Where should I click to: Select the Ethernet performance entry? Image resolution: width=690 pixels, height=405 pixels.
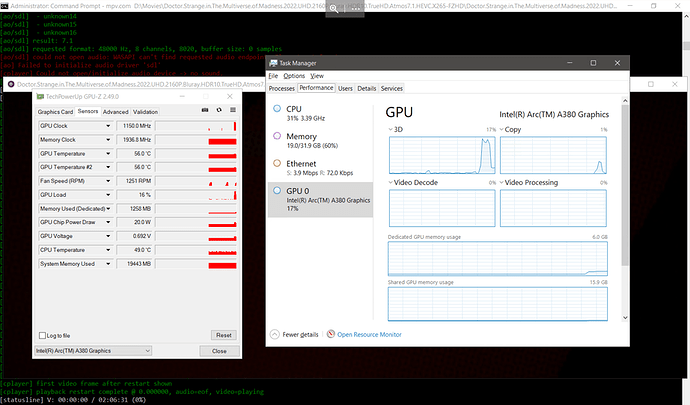click(x=320, y=168)
